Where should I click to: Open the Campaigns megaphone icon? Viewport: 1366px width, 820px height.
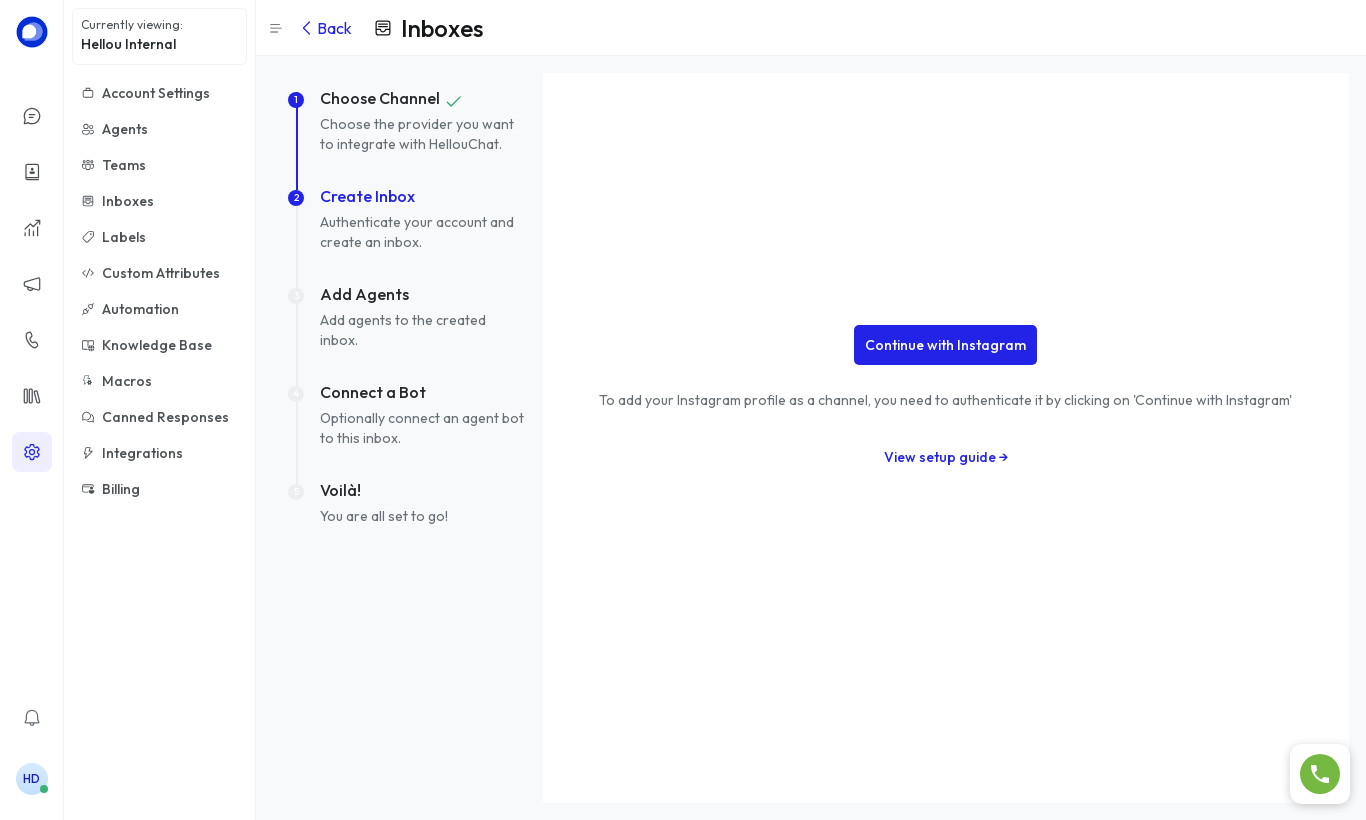coord(32,284)
